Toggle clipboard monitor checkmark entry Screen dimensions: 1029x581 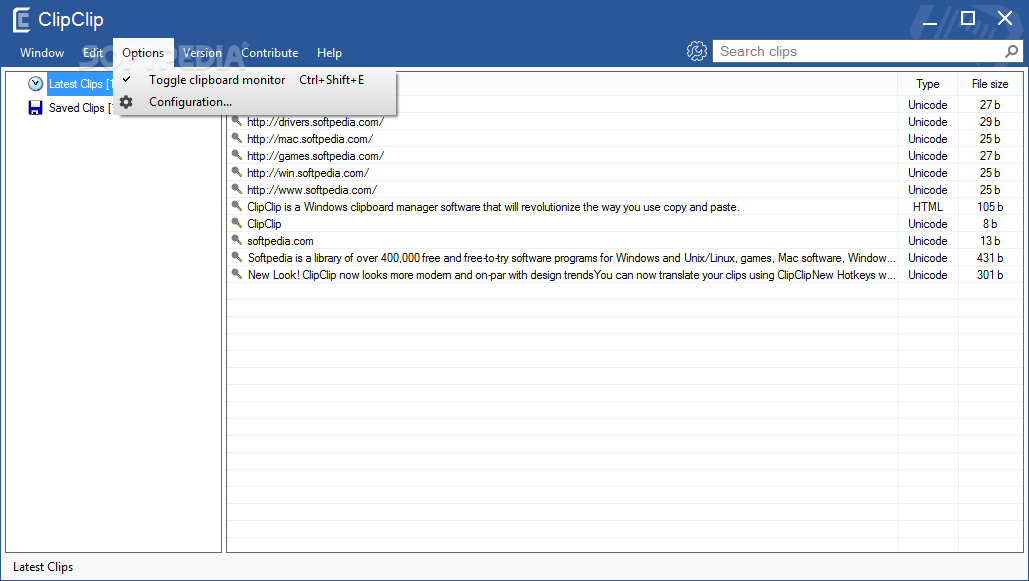click(x=255, y=79)
